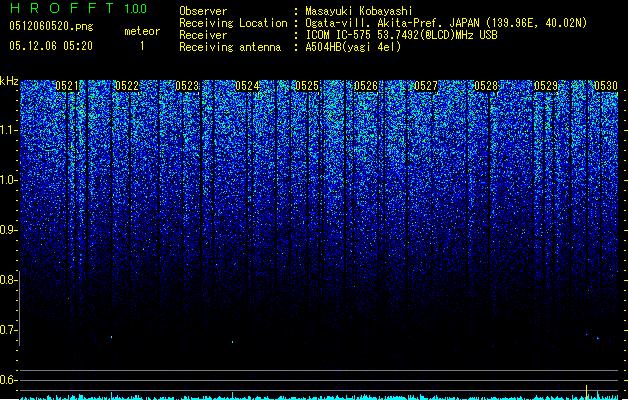Select the filename 0512060520.png
This screenshot has height=400, width=629.
tap(51, 26)
